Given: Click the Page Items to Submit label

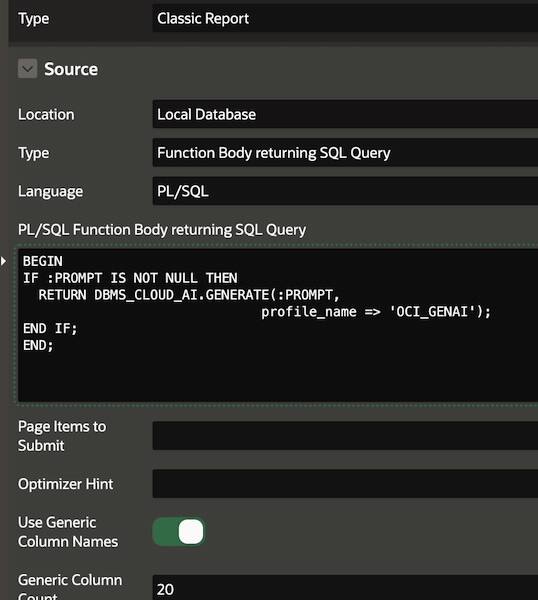Looking at the screenshot, I should (x=62, y=436).
